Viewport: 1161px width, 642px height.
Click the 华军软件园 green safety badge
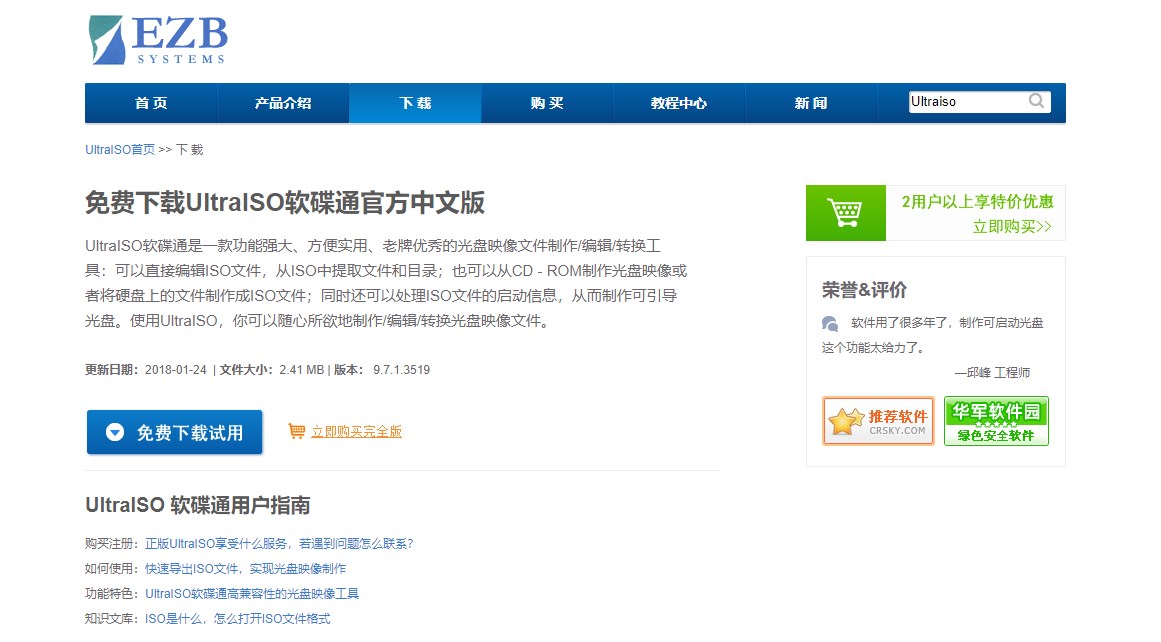click(x=996, y=421)
